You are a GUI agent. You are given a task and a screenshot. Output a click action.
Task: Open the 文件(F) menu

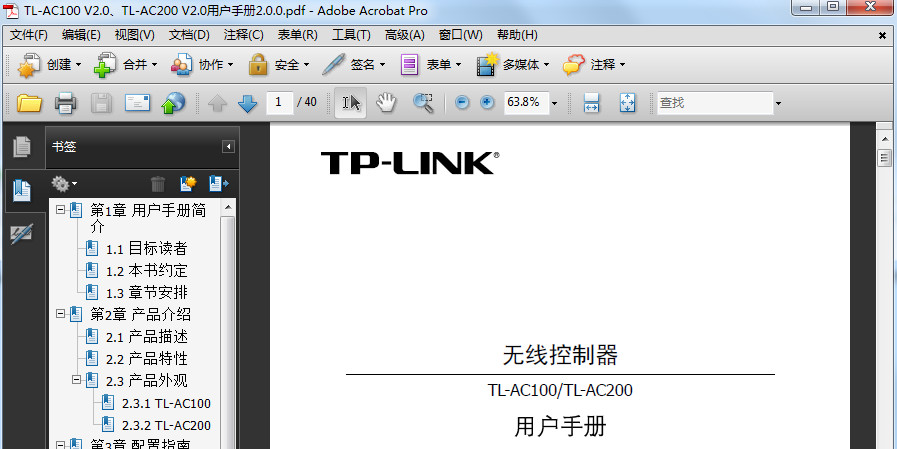coord(29,35)
